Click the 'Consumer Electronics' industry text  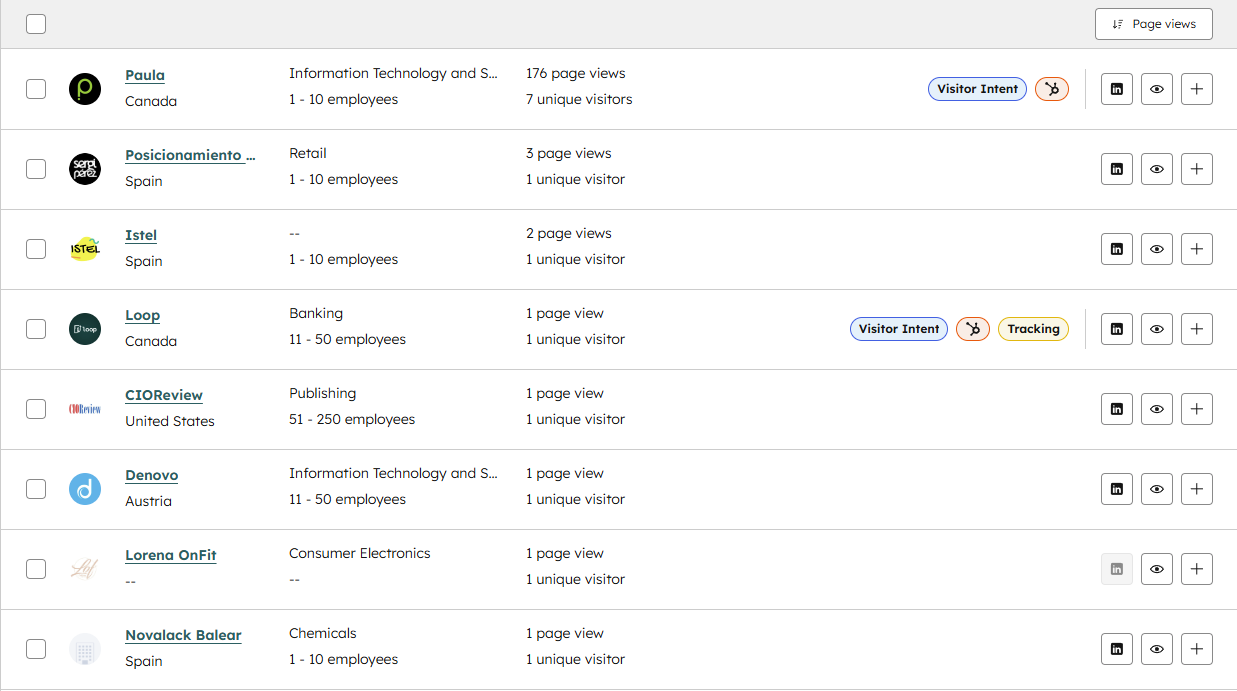pos(360,553)
